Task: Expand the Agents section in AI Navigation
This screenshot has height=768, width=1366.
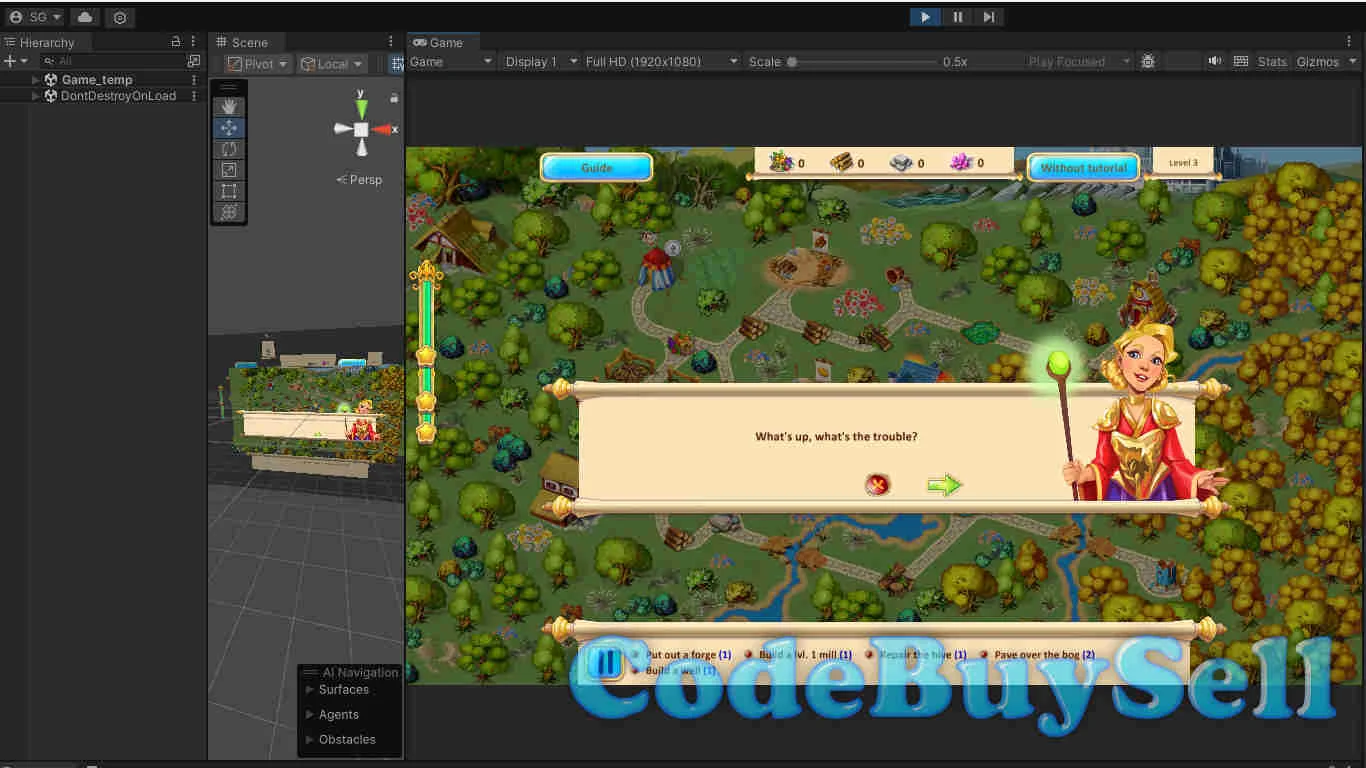Action: 309,715
